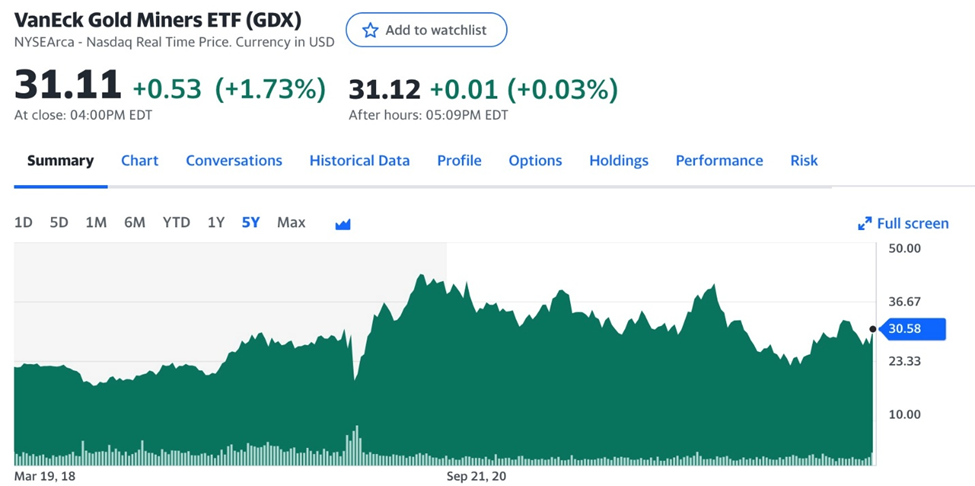Switch chart to mountain chart type icon
975x486 pixels.
(343, 223)
